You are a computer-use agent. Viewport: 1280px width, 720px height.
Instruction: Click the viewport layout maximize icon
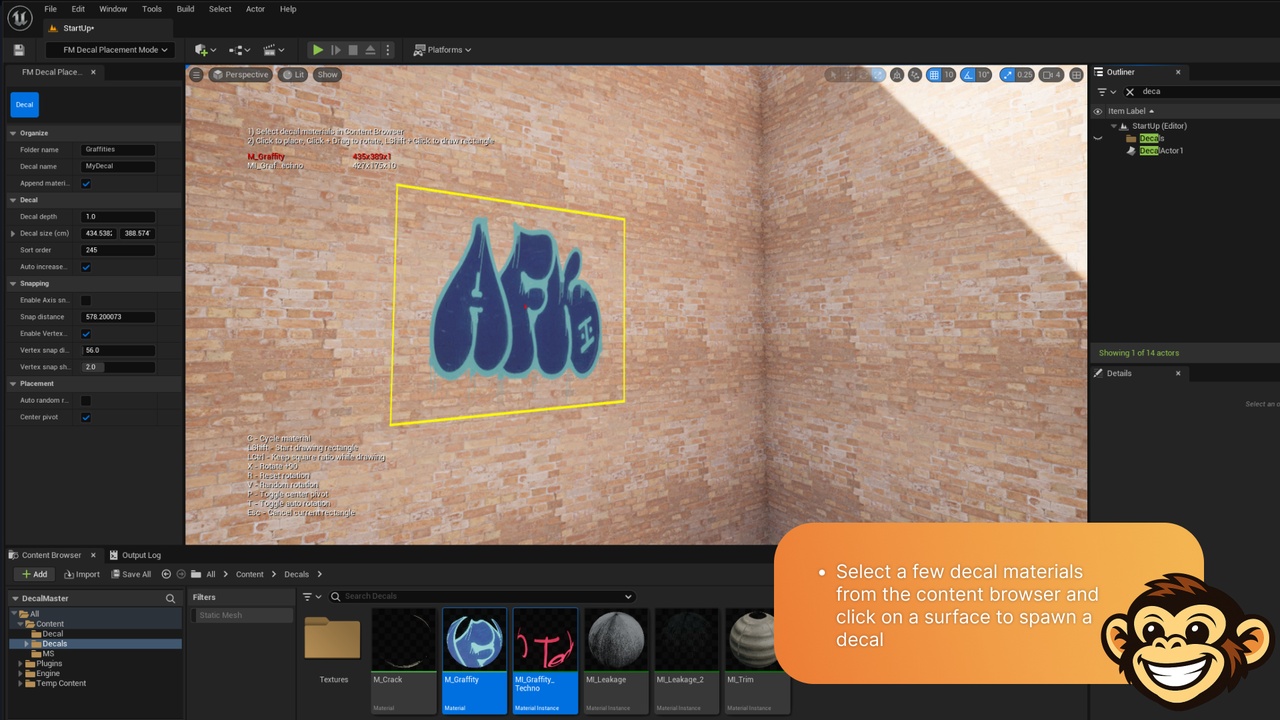tap(1077, 75)
